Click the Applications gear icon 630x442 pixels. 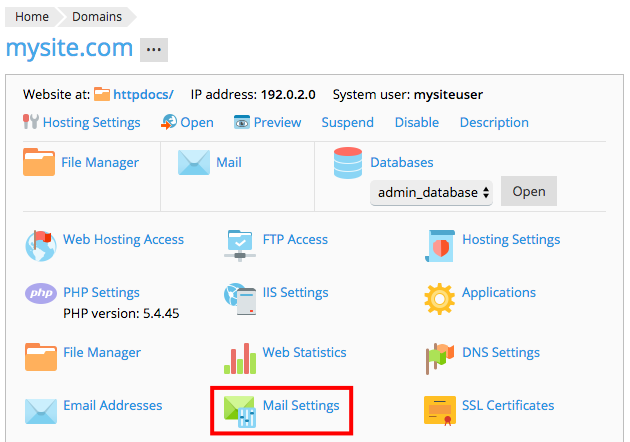[440, 296]
